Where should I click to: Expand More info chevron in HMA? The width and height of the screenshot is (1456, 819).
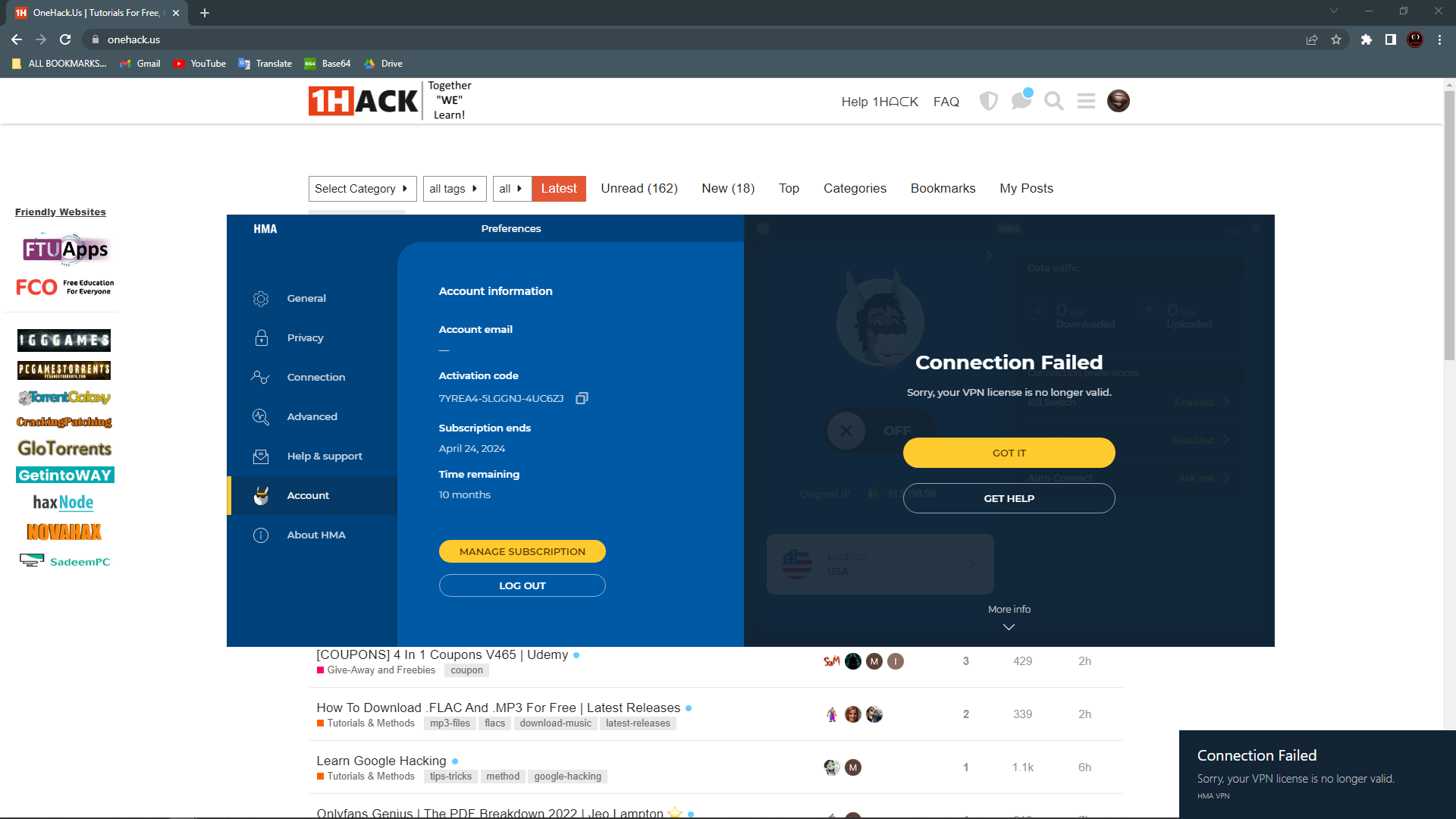coord(1009,626)
